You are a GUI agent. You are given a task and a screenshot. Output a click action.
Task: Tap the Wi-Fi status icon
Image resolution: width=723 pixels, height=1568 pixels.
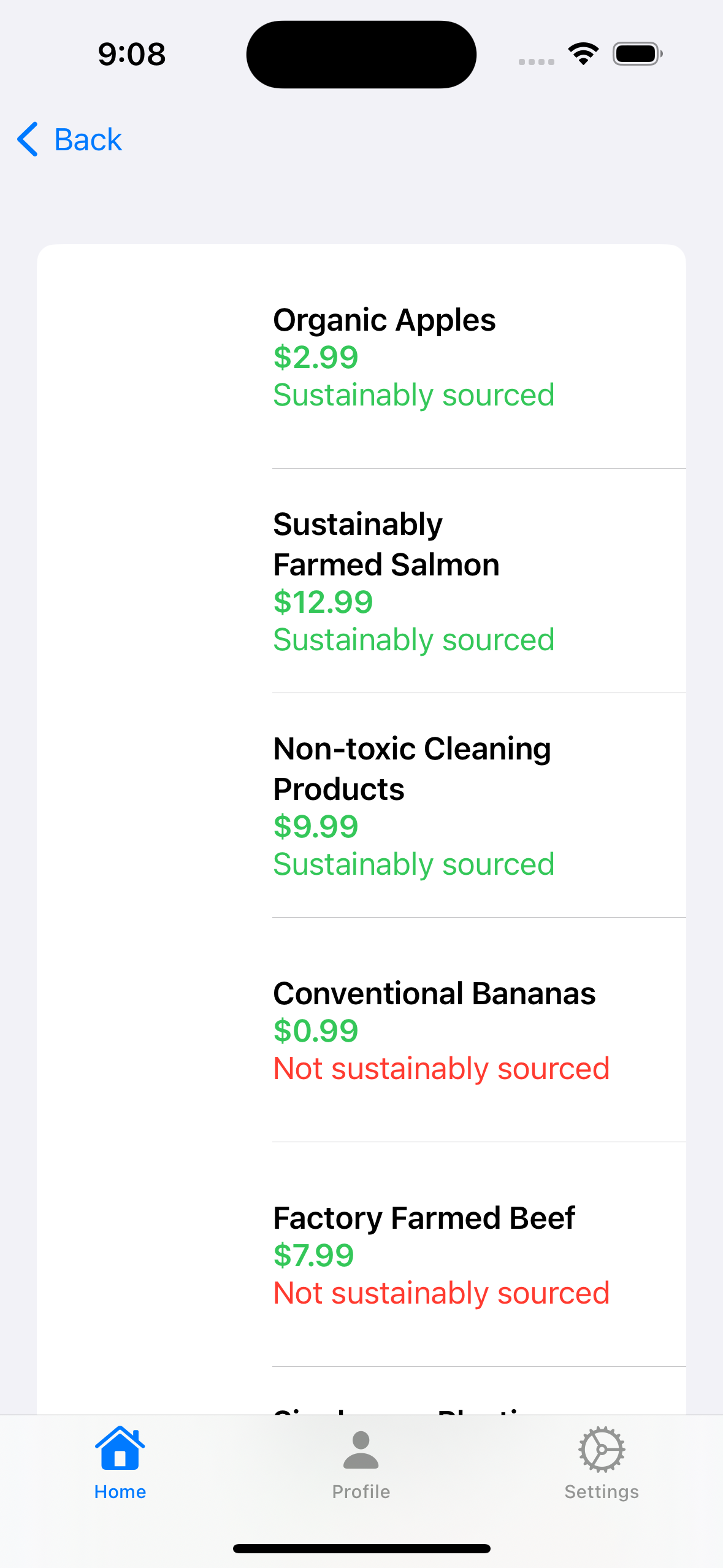click(583, 54)
